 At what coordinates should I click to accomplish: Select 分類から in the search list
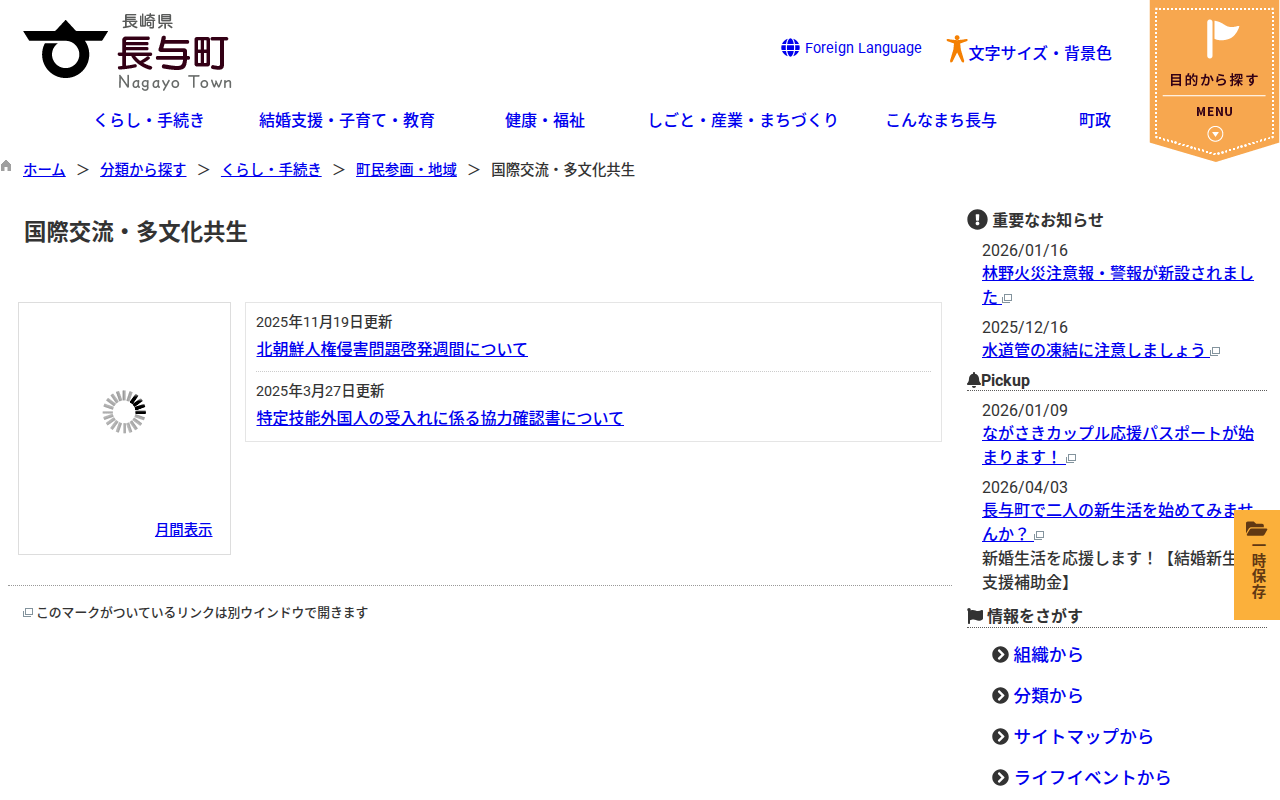[1048, 696]
